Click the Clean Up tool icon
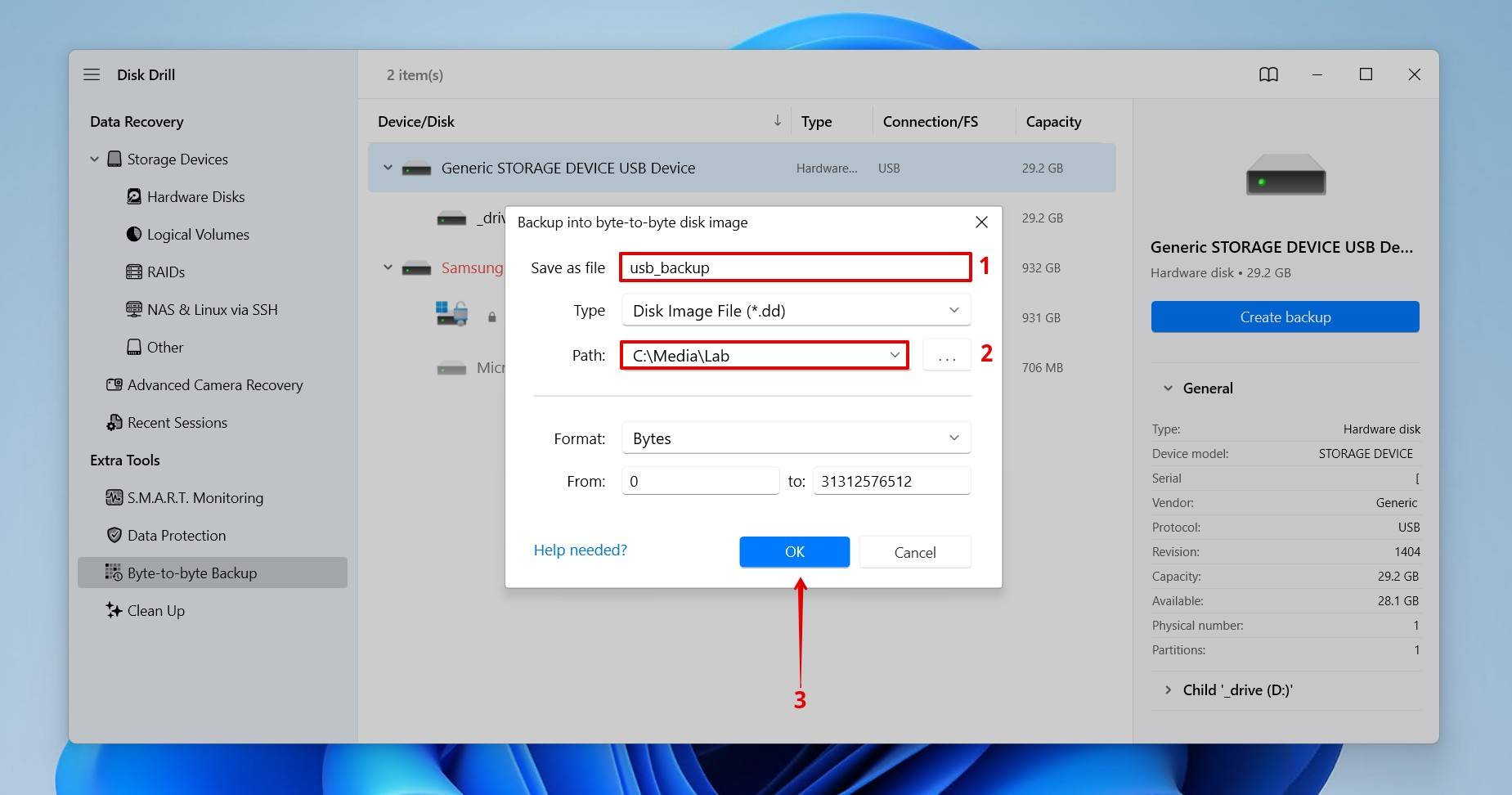1512x795 pixels. point(112,610)
